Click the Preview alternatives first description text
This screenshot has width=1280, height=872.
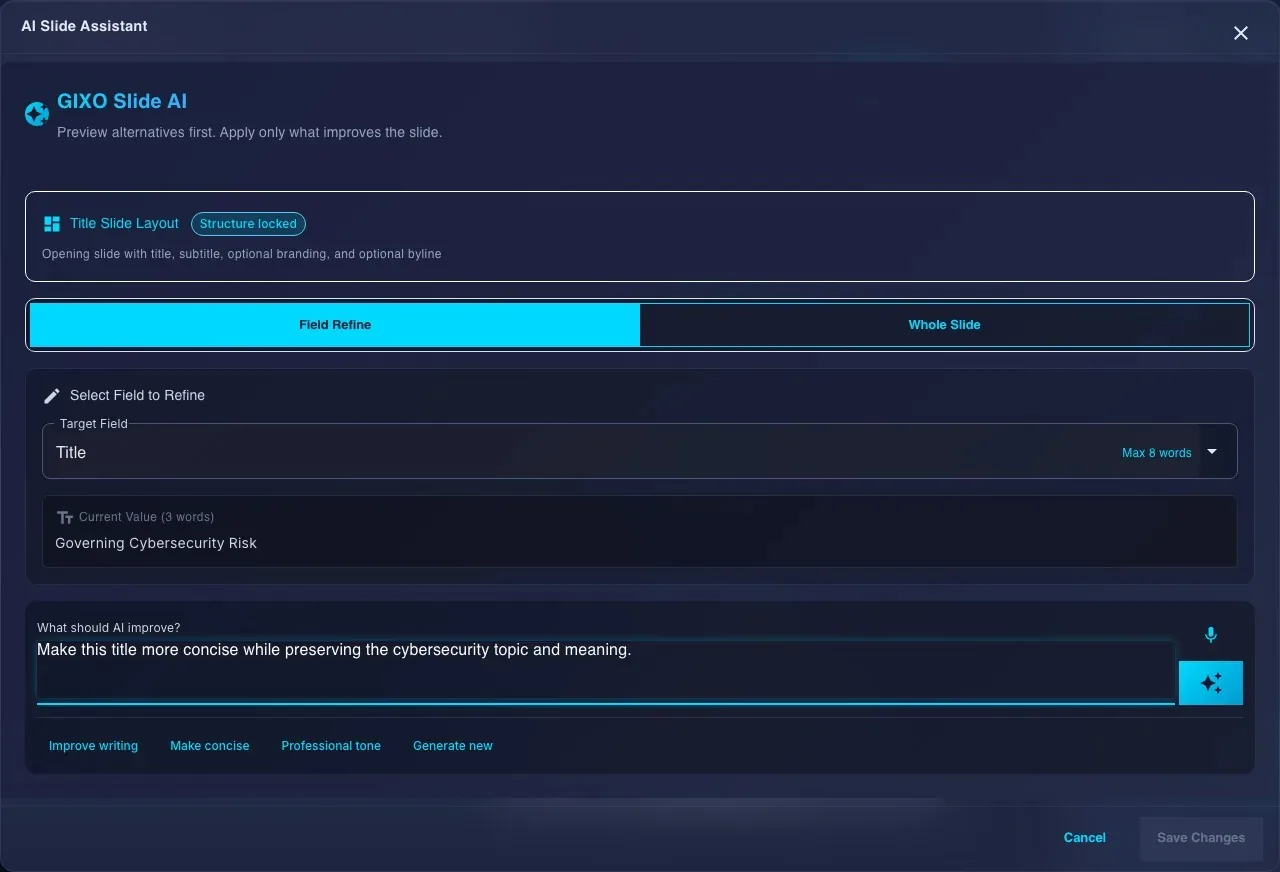point(249,132)
